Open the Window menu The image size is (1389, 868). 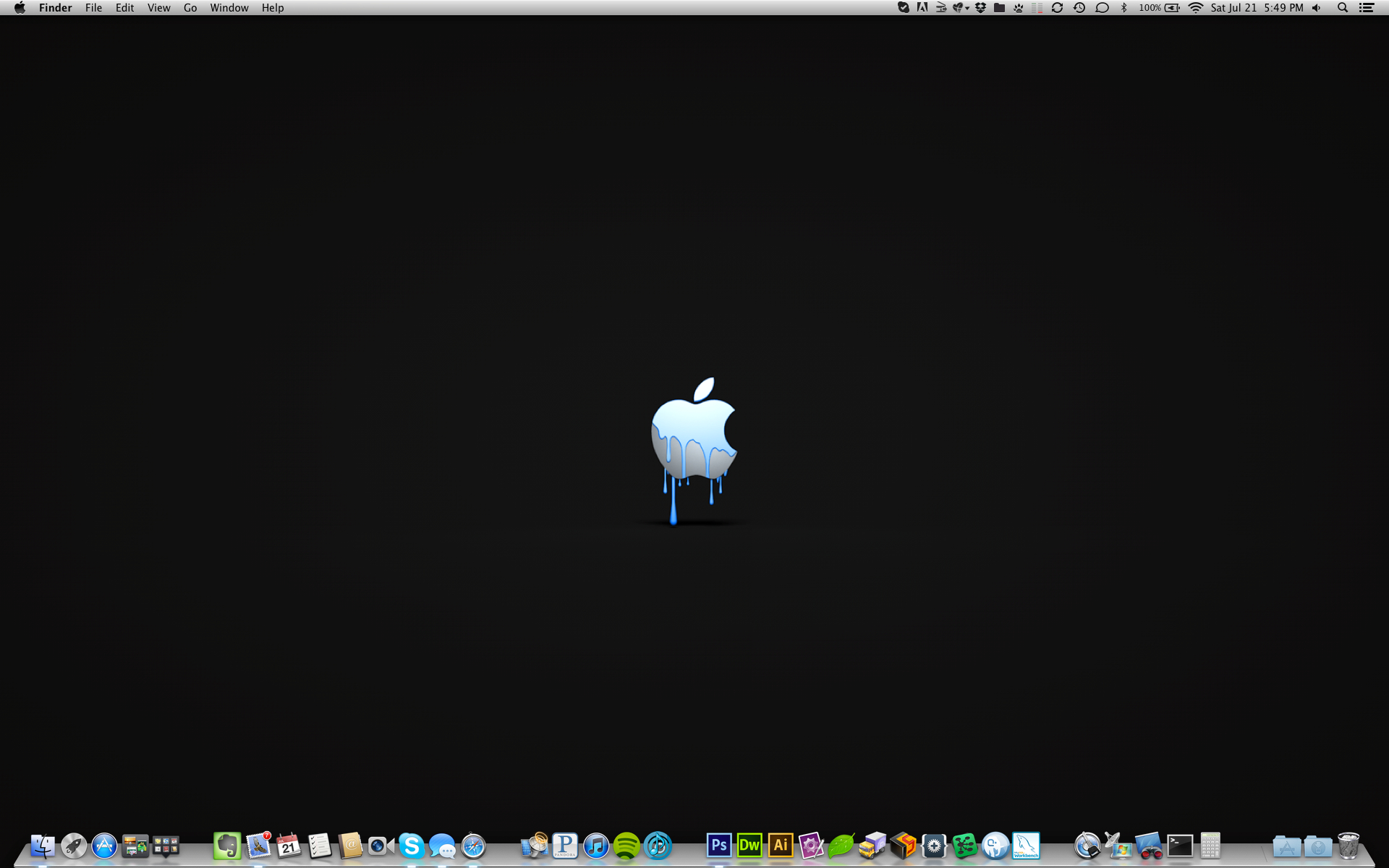pyautogui.click(x=229, y=7)
